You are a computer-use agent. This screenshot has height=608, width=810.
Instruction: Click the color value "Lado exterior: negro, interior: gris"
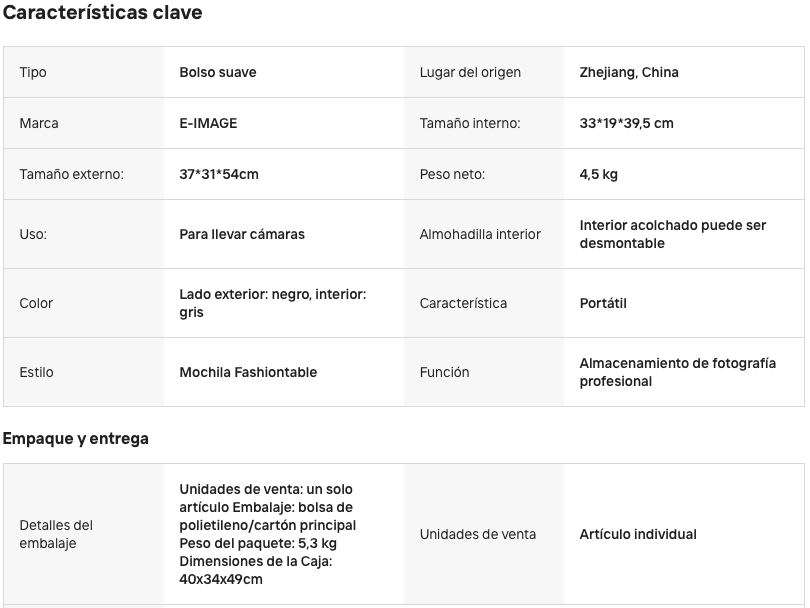tap(272, 303)
